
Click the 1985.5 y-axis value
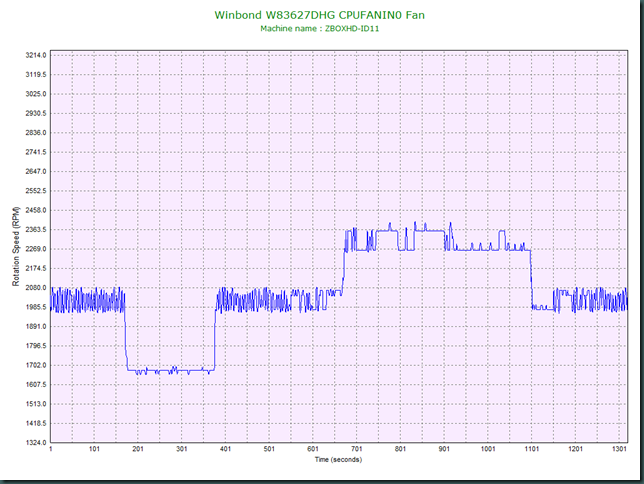click(36, 307)
